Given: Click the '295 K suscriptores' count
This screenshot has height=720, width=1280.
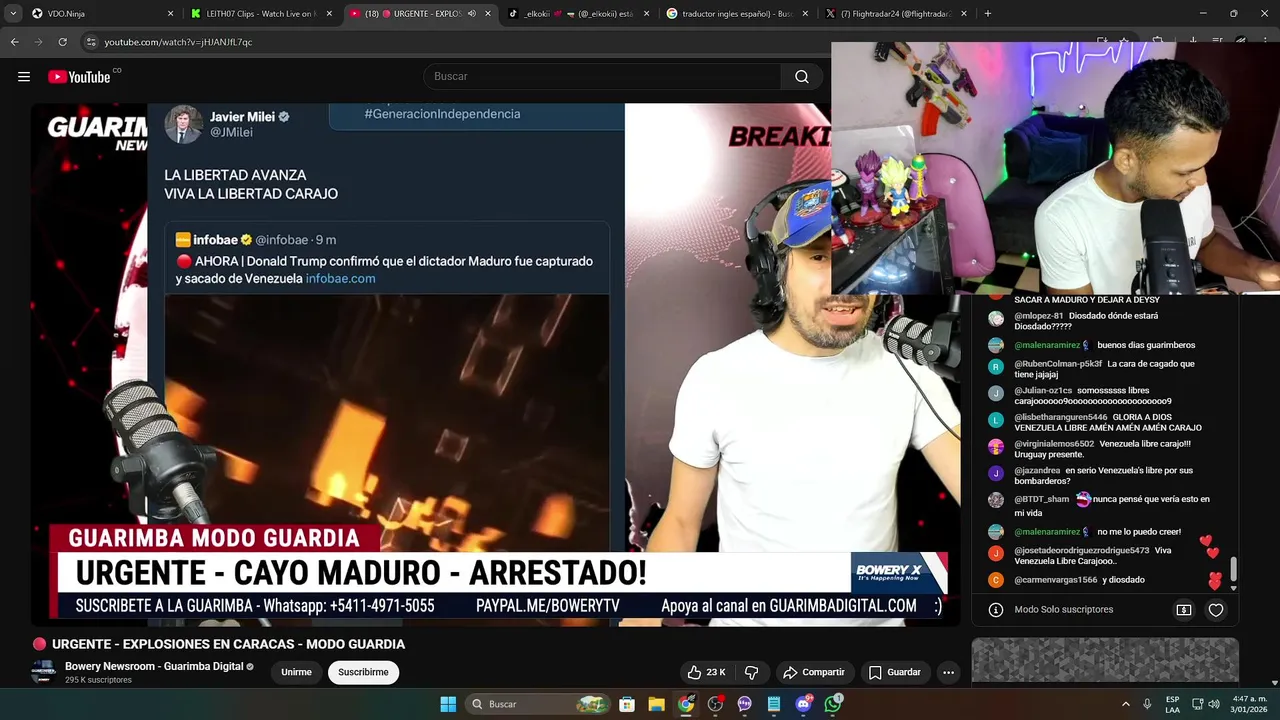Looking at the screenshot, I should coord(98,680).
